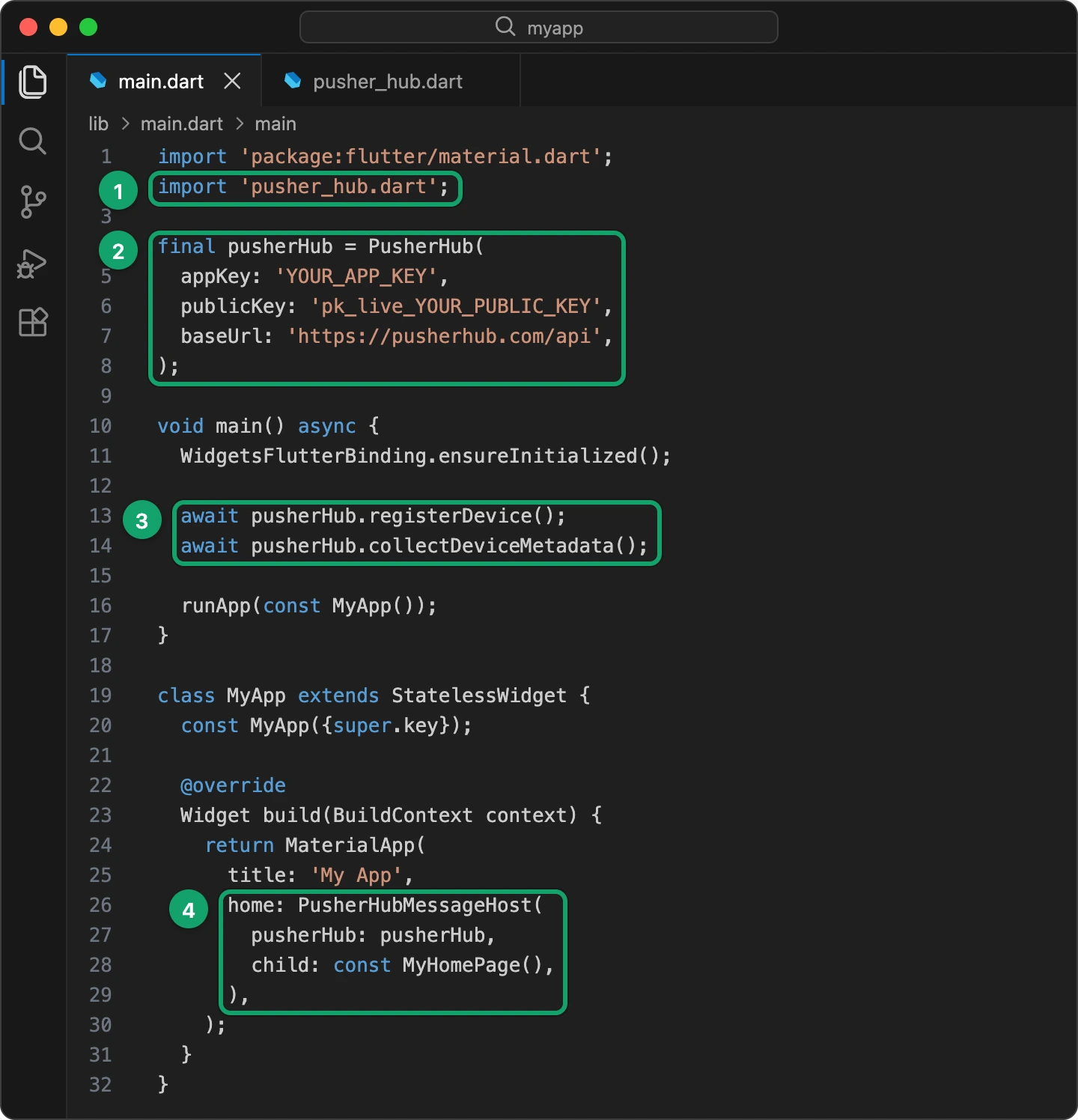Click the Dart file icon on the pusher_hub.dart tab
Screen dimensions: 1078x1120
(293, 80)
